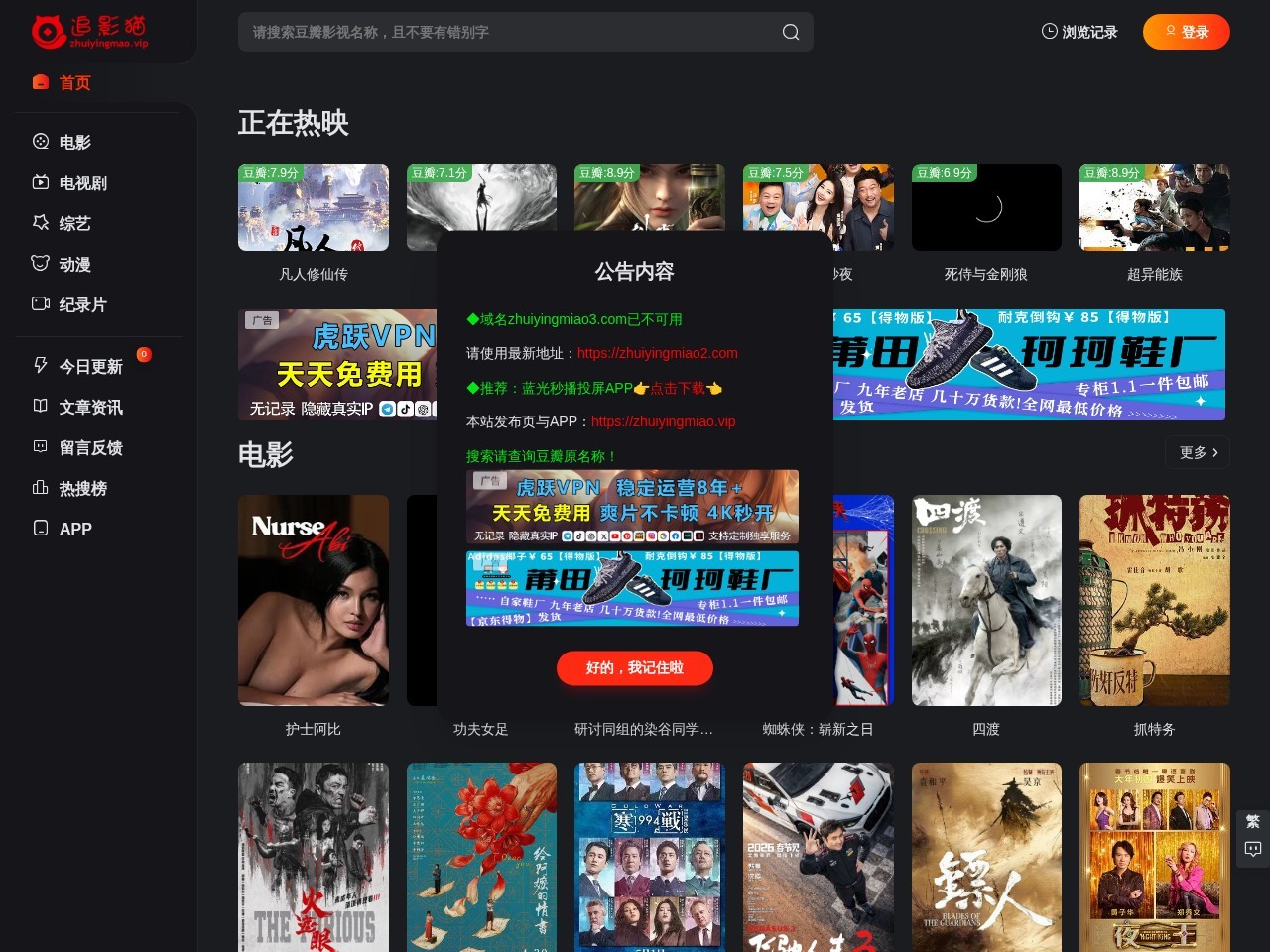Click the 文章资讯 book icon

41,406
